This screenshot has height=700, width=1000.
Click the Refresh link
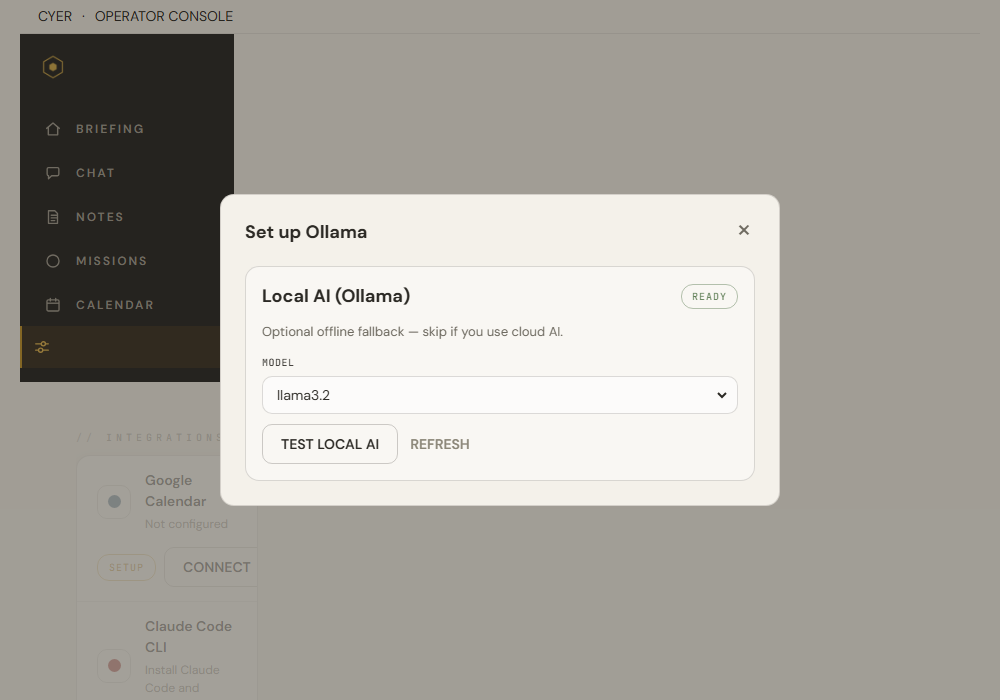tap(439, 444)
